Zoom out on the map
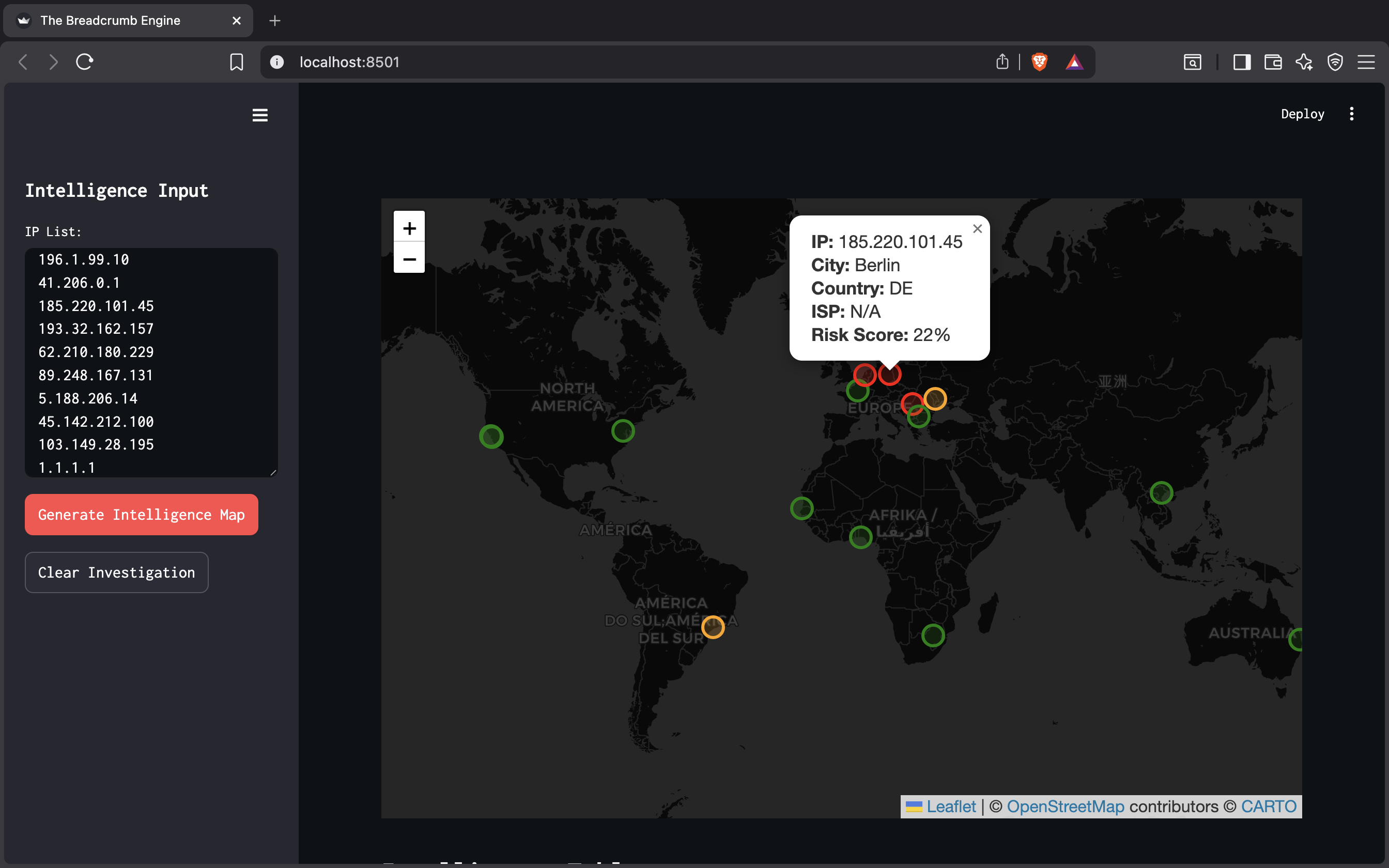The width and height of the screenshot is (1389, 868). 409,259
